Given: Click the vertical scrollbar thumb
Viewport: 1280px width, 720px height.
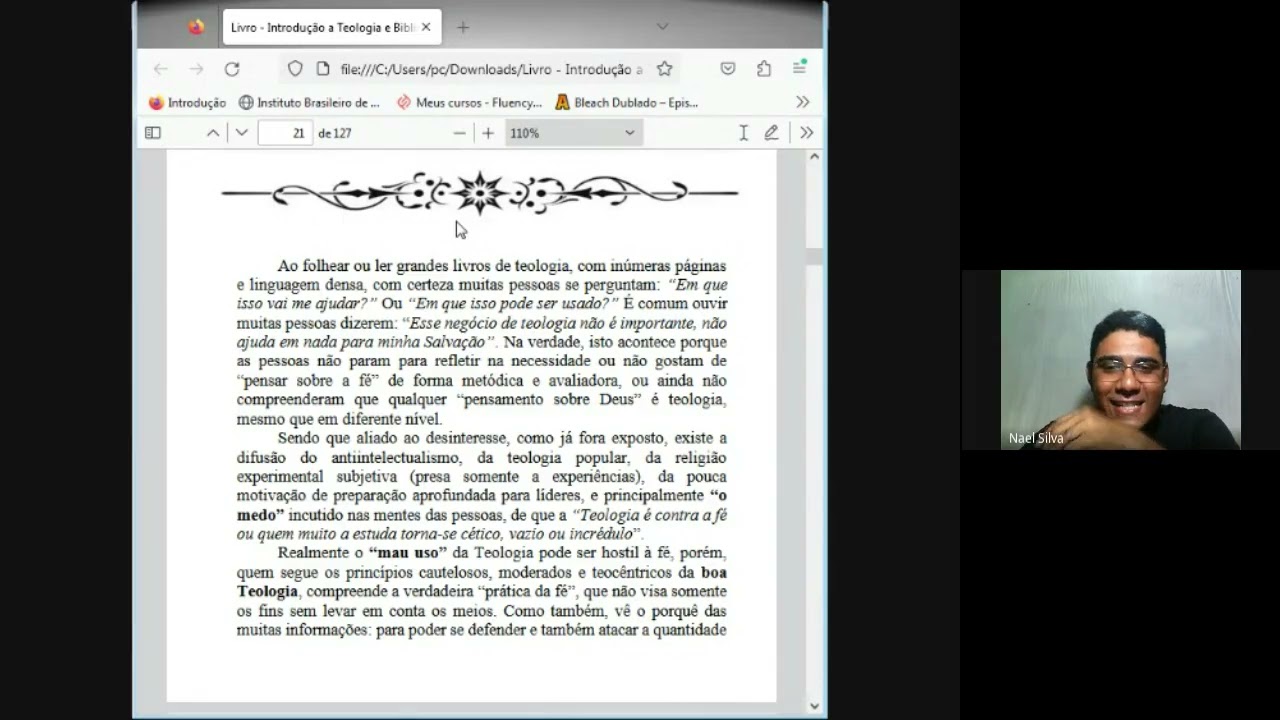Looking at the screenshot, I should (x=814, y=257).
